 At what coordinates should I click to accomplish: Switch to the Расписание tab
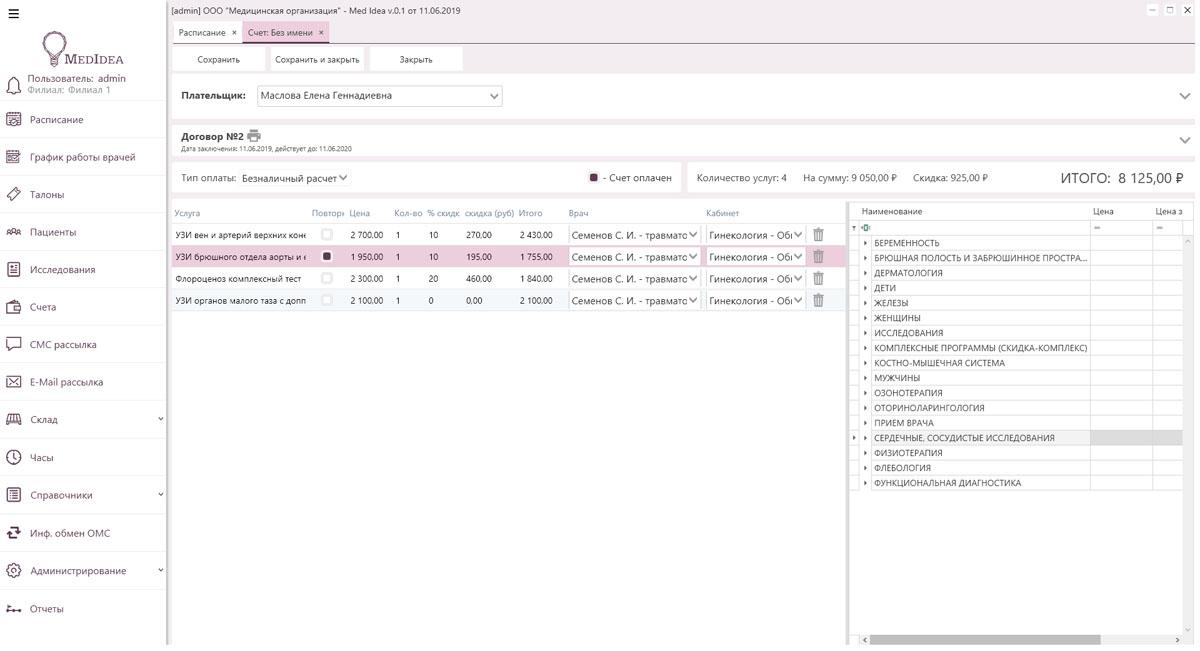click(x=201, y=33)
